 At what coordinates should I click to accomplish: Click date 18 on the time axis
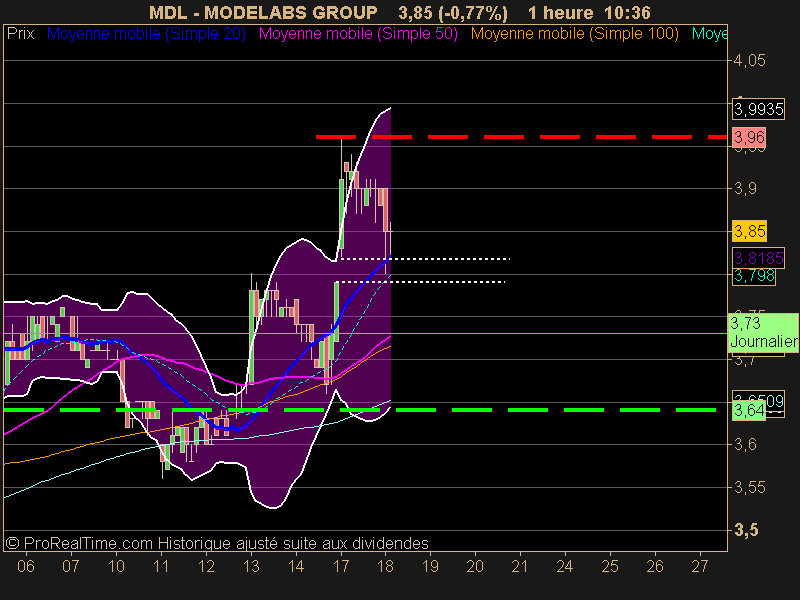[x=385, y=566]
